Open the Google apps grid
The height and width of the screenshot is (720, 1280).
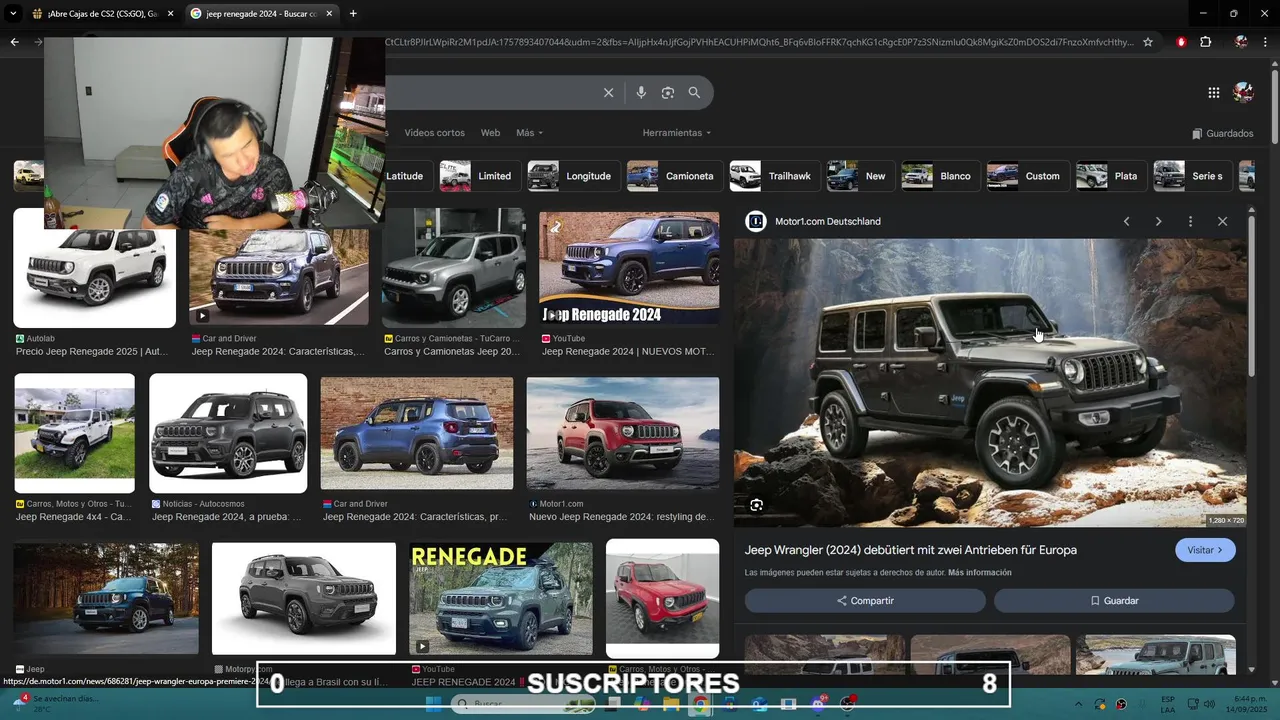click(1214, 93)
